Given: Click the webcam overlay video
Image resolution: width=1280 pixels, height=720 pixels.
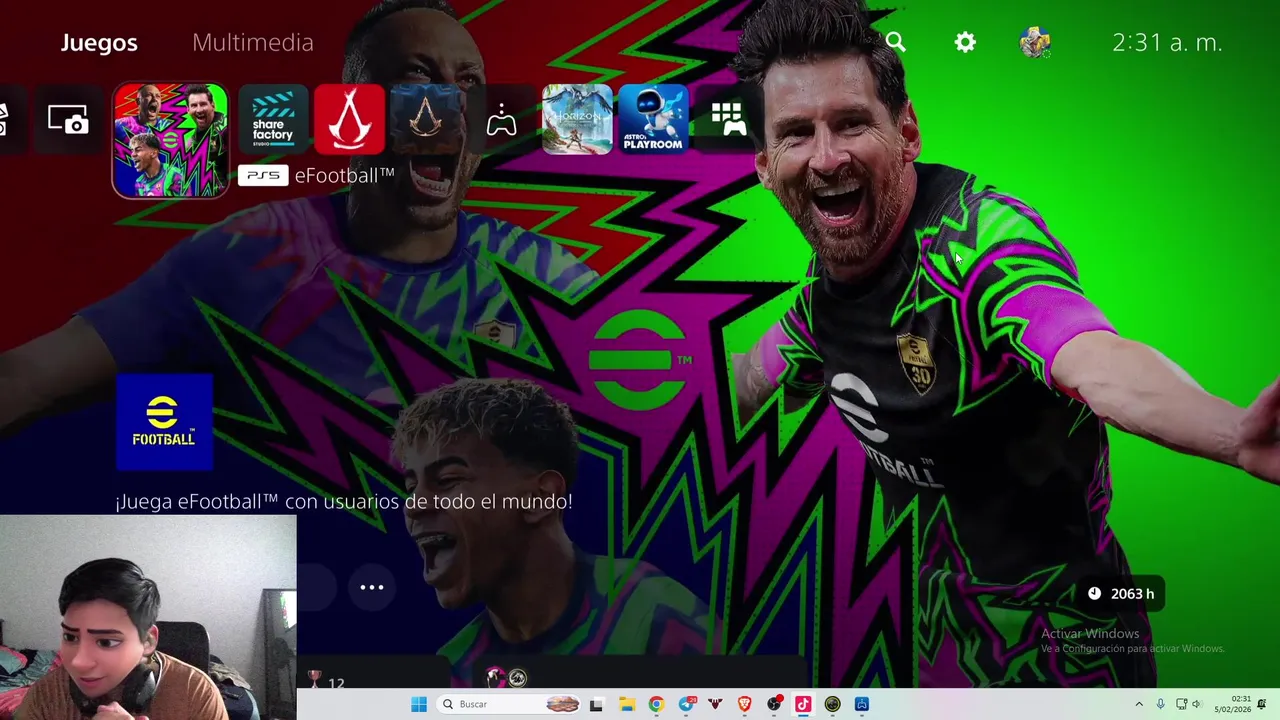Looking at the screenshot, I should click(148, 617).
